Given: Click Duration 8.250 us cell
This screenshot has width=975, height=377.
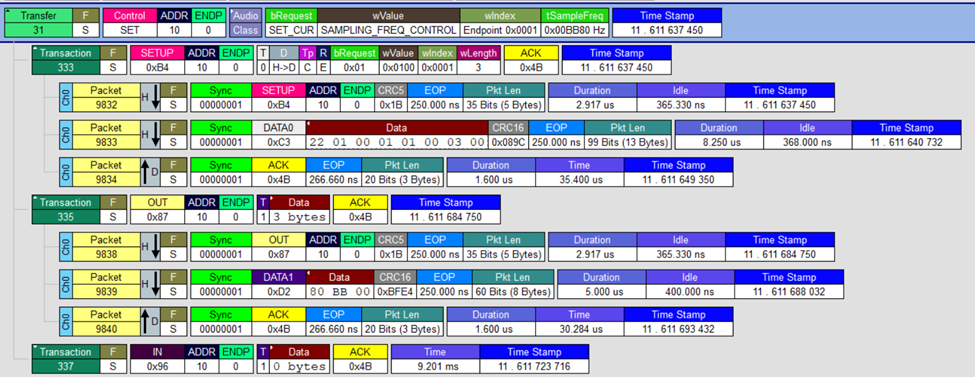Looking at the screenshot, I should pos(719,135).
